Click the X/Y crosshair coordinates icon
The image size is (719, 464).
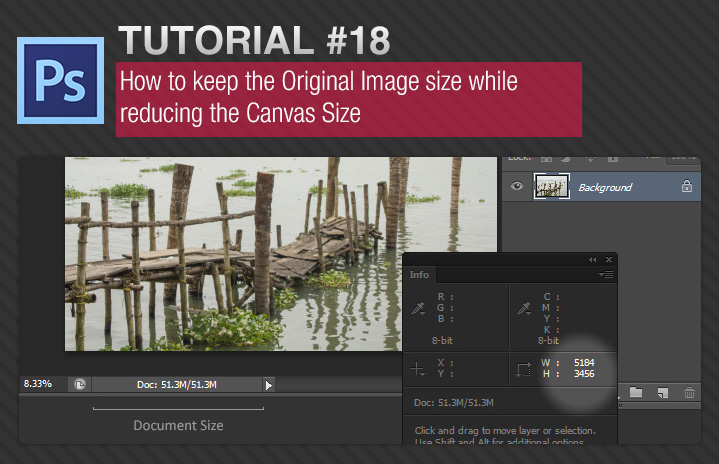418,369
